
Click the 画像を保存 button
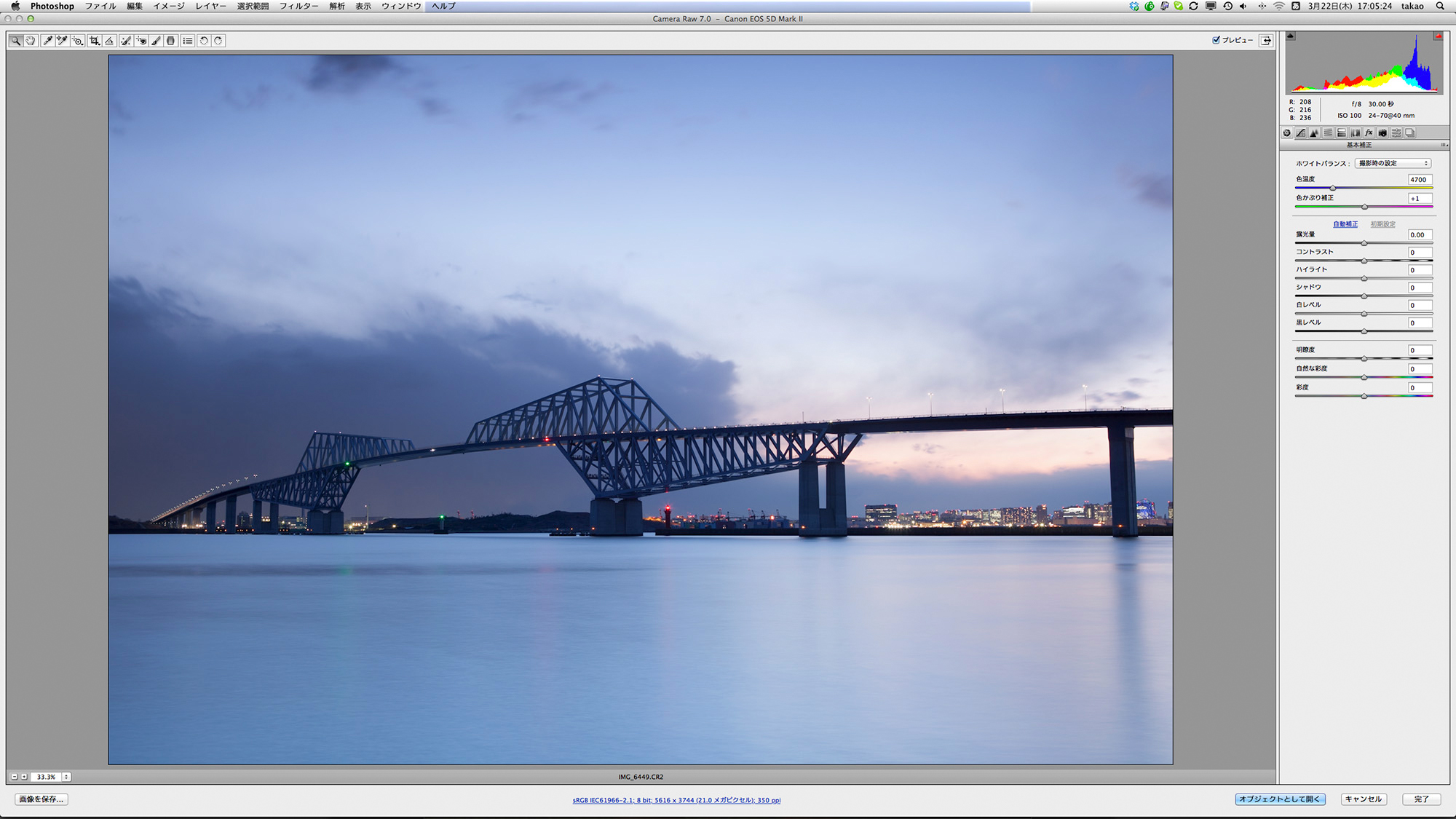[x=41, y=799]
